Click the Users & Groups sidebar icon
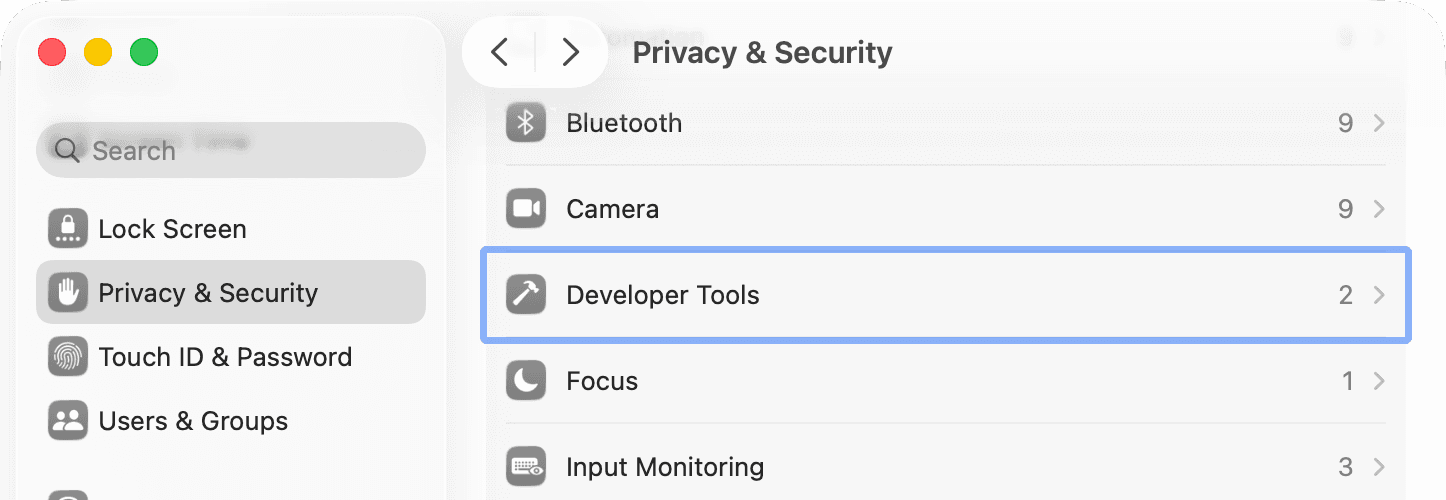This screenshot has height=500, width=1446. pos(68,421)
